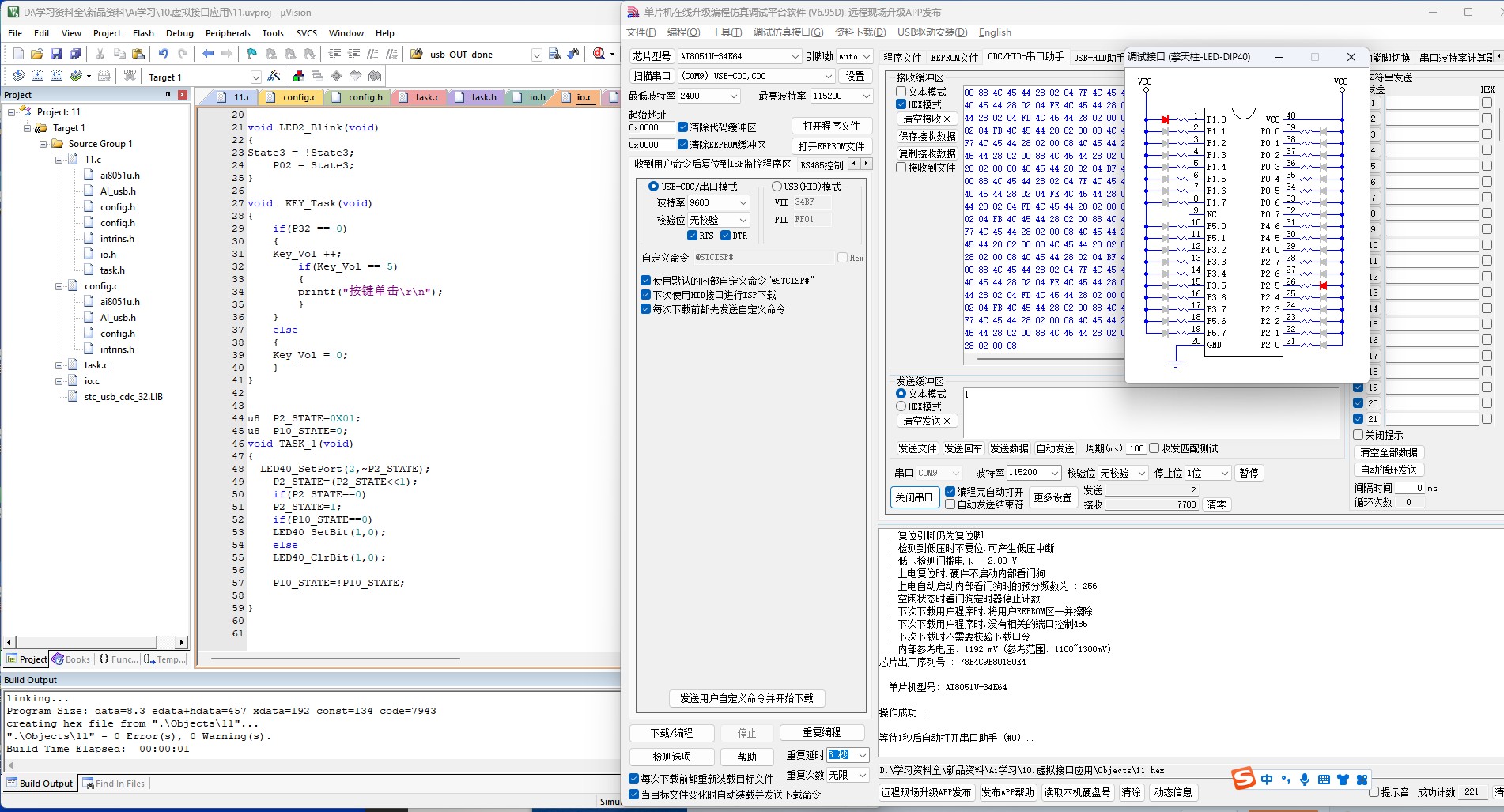Click the 打开程序文件 button
Viewport: 1504px width, 812px height.
click(831, 127)
